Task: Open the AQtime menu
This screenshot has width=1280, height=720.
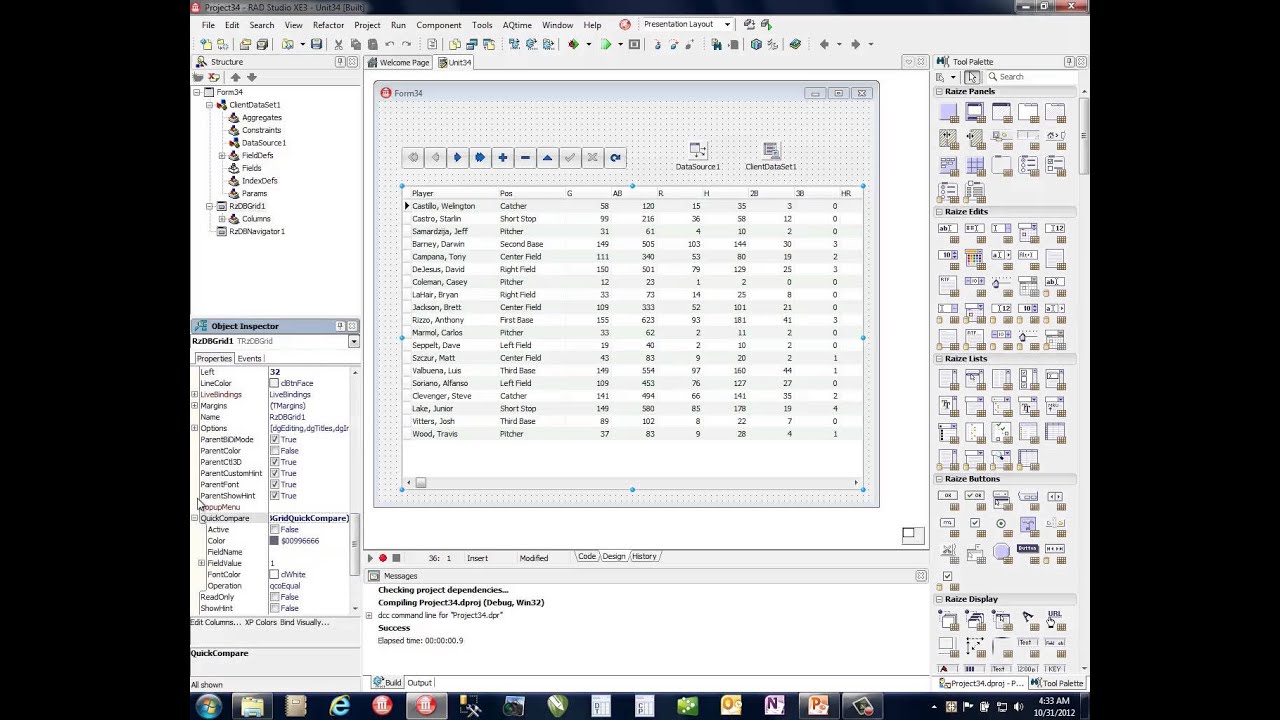Action: click(x=517, y=25)
